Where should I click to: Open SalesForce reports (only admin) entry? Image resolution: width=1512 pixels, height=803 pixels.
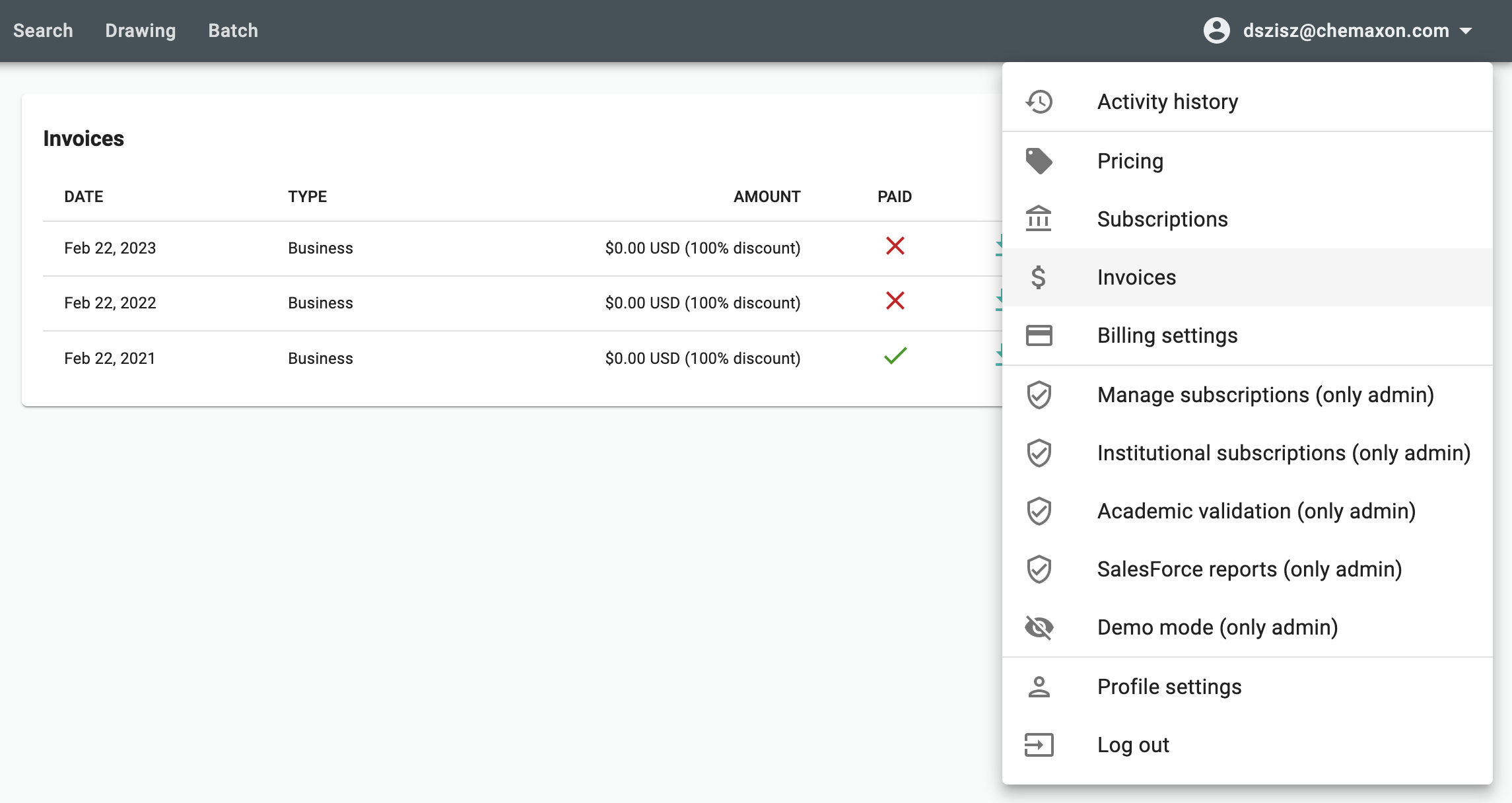[1249, 569]
